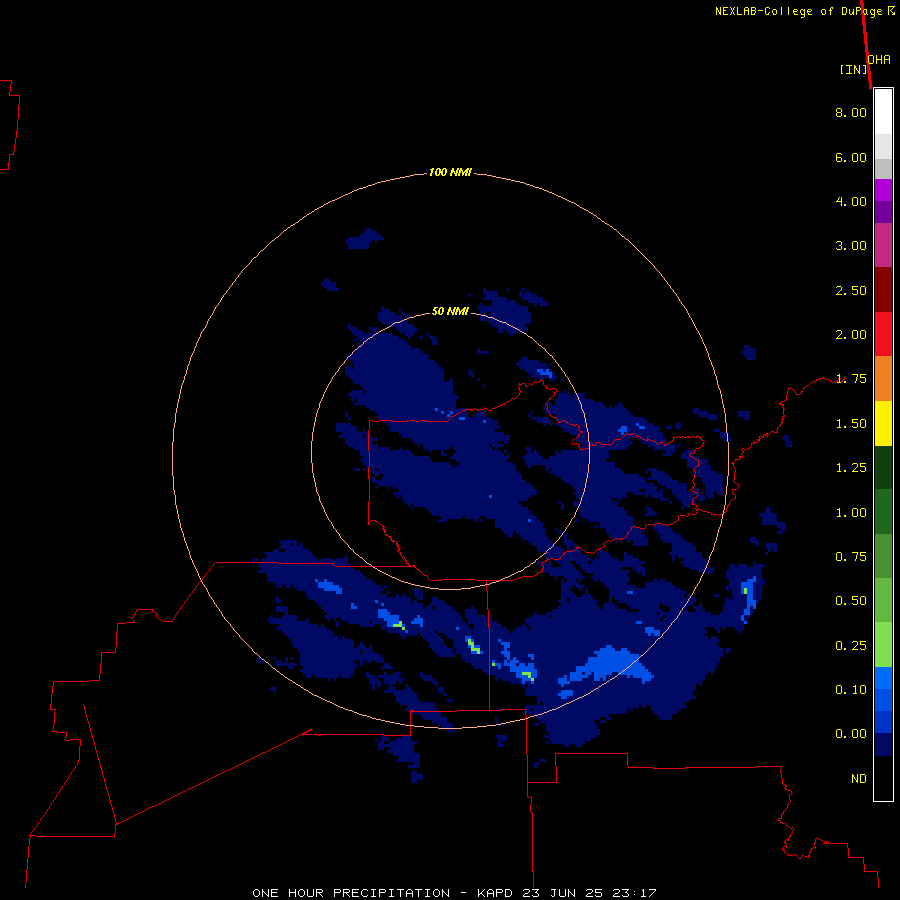The height and width of the screenshot is (900, 900).
Task: Click the 0.25 legend value
Action: click(851, 646)
